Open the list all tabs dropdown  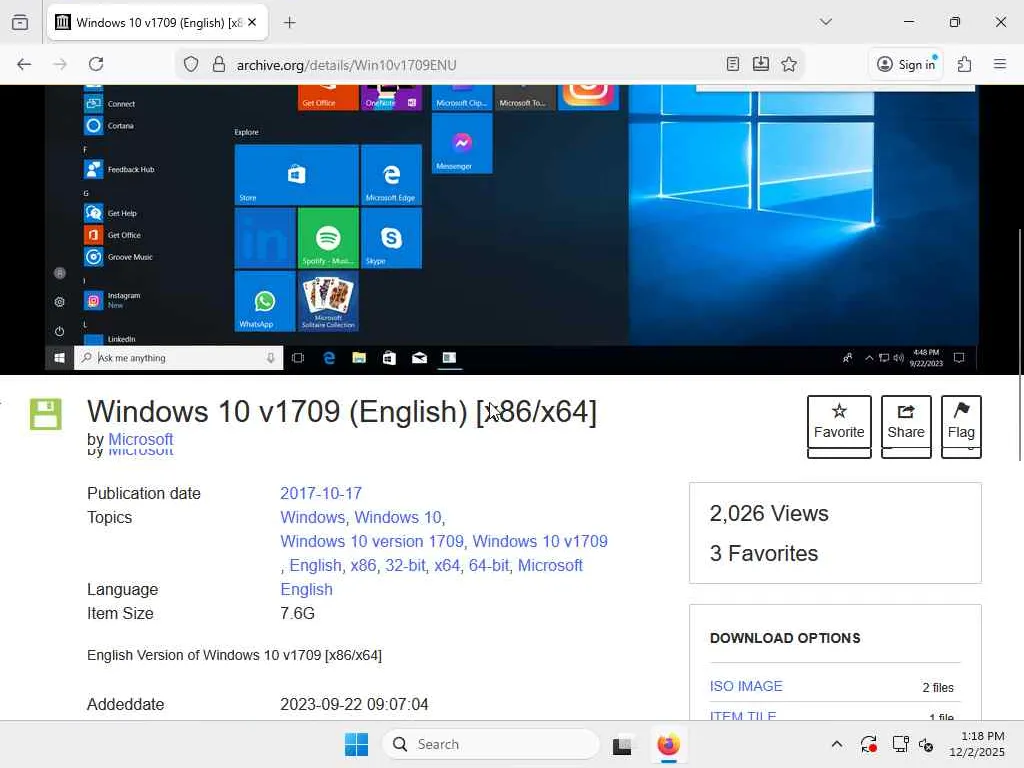825,22
